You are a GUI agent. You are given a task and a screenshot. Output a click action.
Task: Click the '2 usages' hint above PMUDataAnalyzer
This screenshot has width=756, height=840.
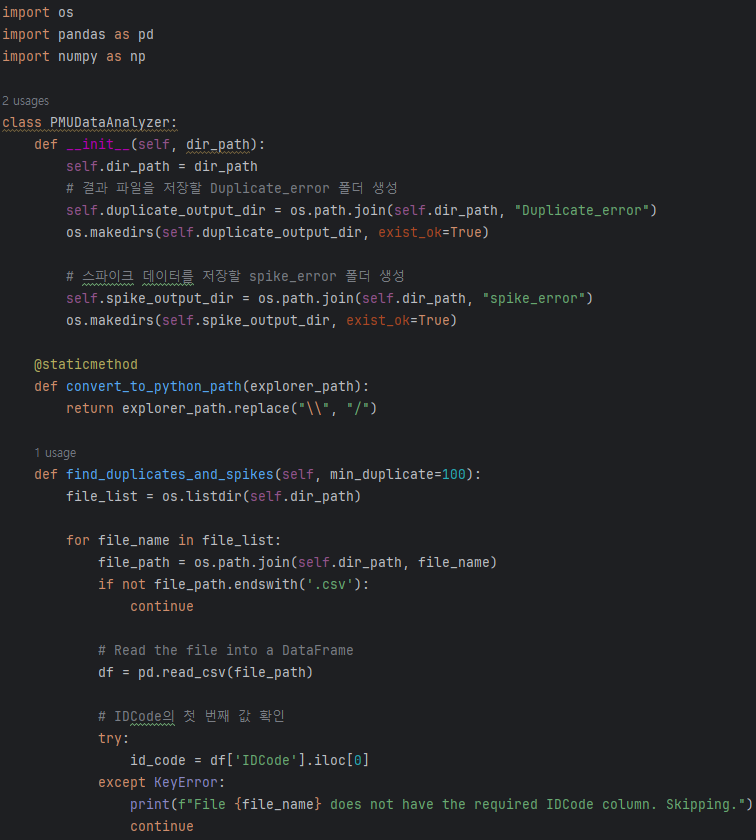click(x=26, y=101)
